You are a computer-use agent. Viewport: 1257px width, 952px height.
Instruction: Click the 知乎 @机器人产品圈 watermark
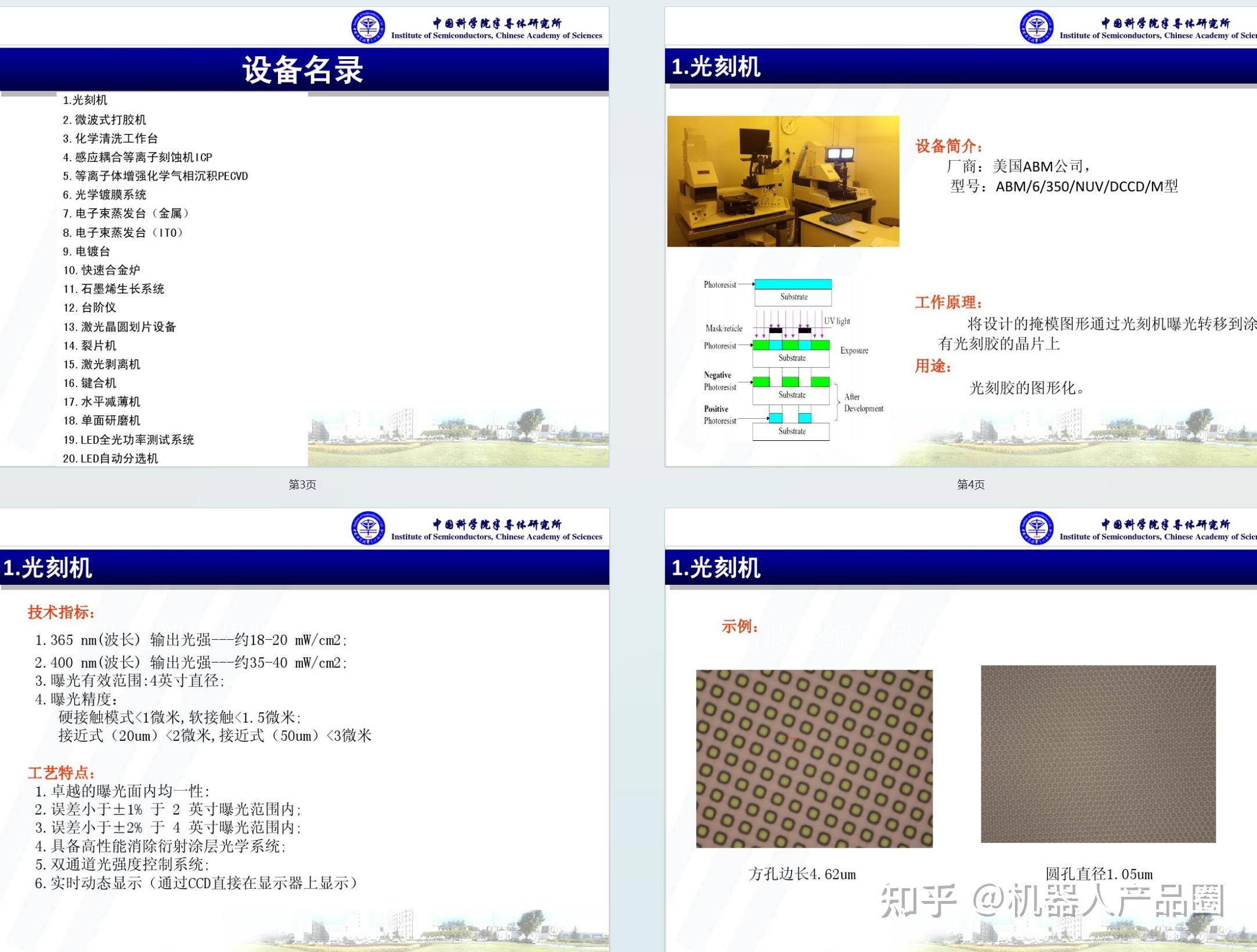(x=1052, y=901)
